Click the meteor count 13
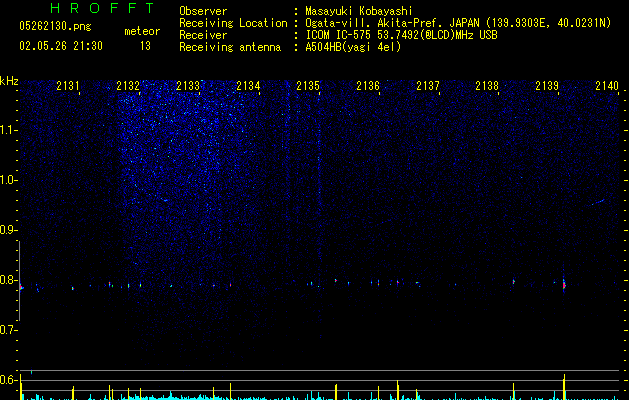The image size is (629, 400). [145, 46]
